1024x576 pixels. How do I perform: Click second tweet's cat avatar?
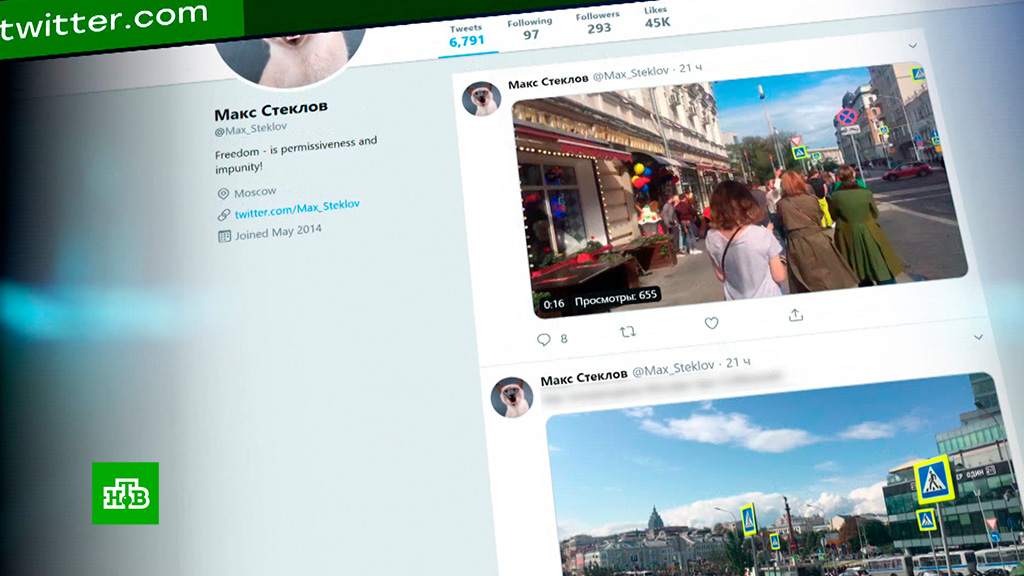tap(512, 396)
